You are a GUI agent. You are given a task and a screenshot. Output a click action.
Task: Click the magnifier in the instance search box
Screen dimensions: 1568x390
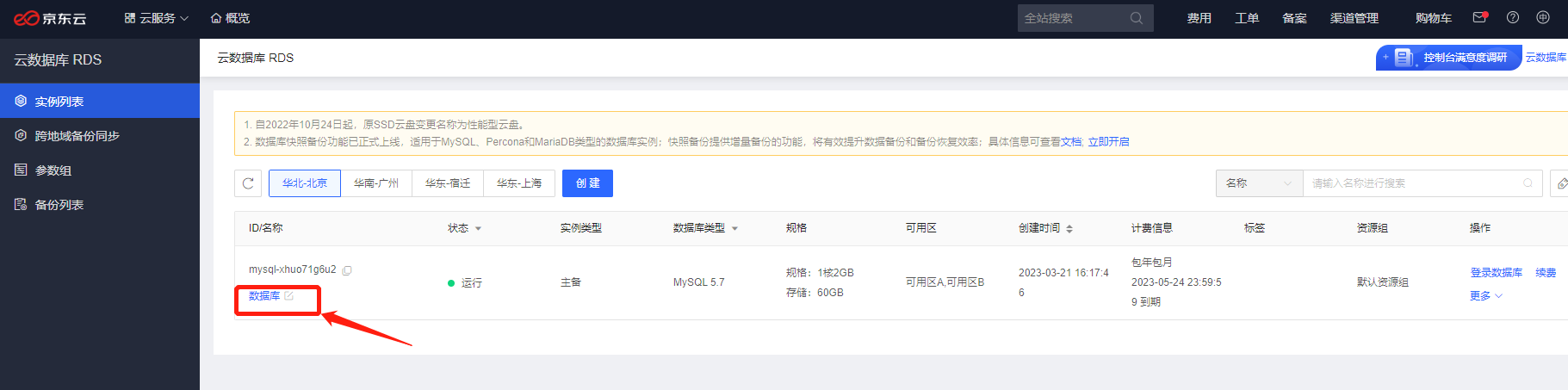click(1528, 183)
